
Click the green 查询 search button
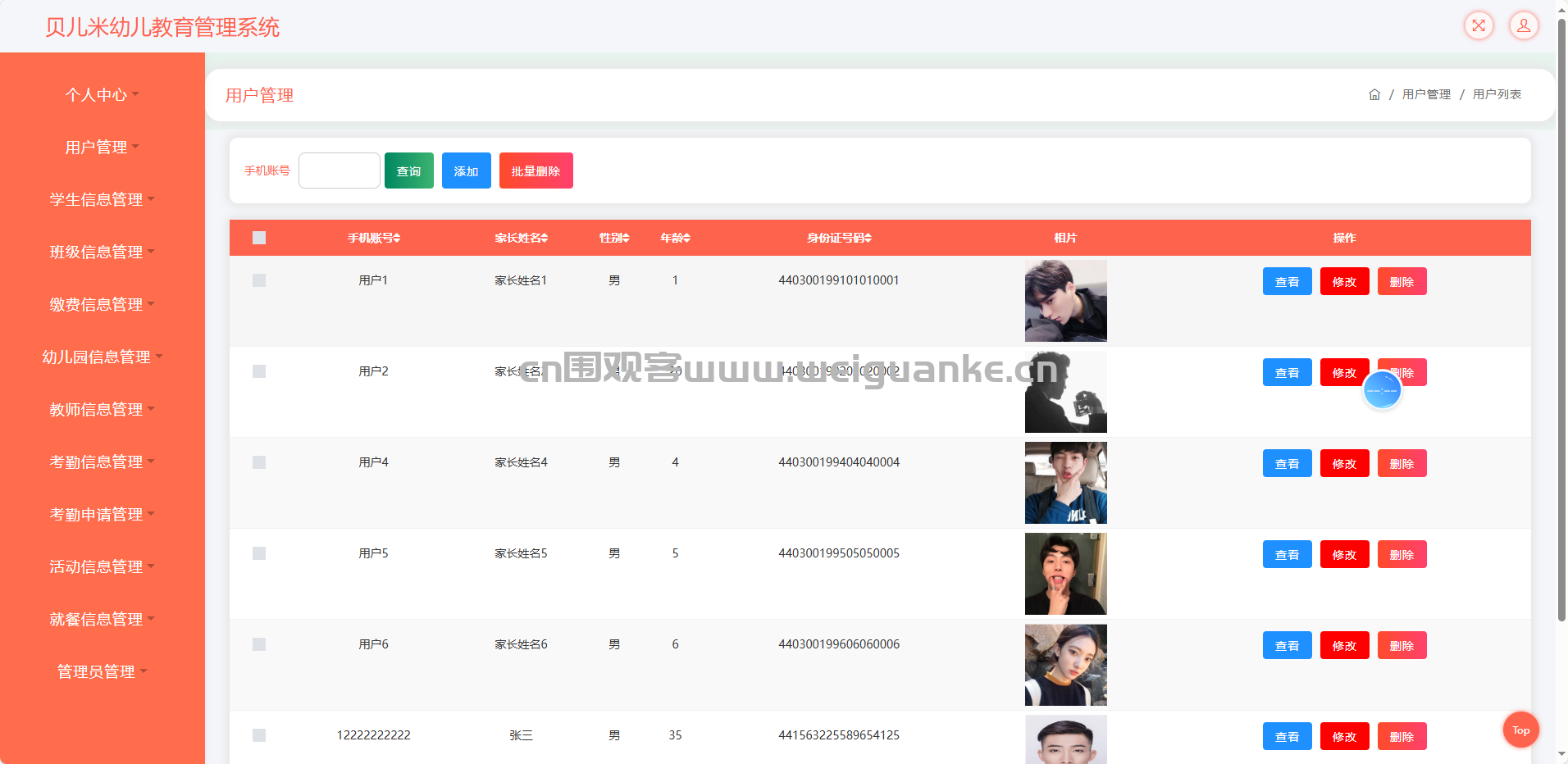pos(408,171)
